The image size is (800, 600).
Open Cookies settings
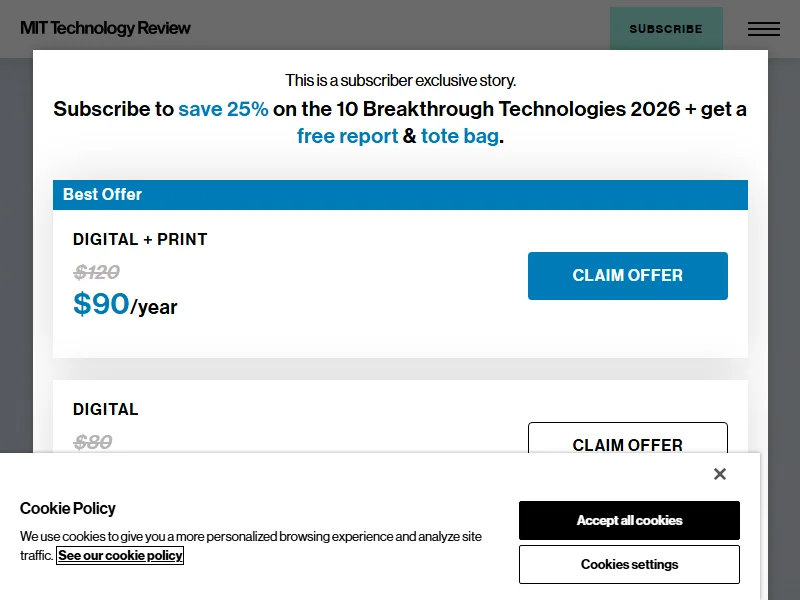click(629, 564)
